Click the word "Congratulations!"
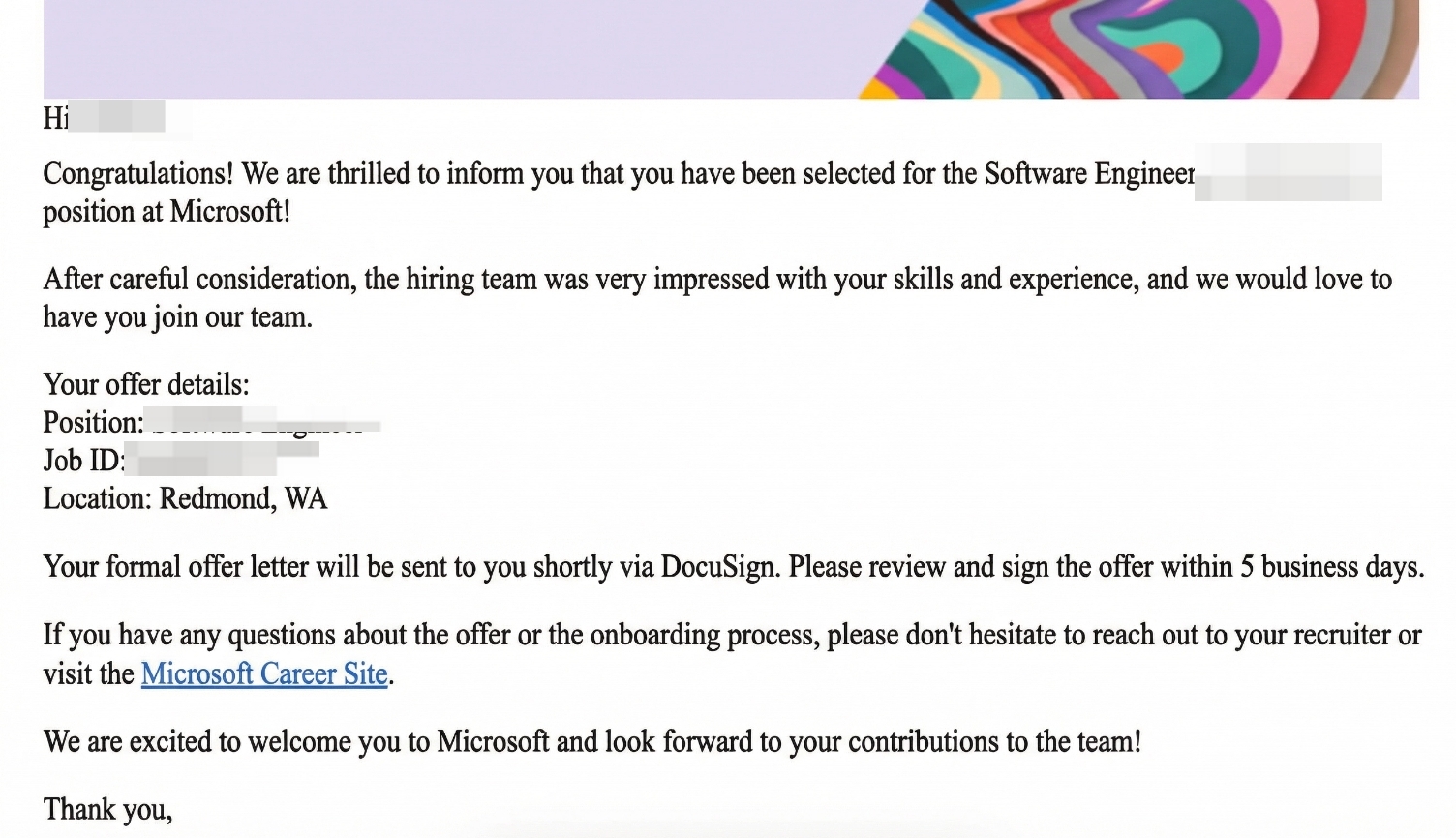 138,173
